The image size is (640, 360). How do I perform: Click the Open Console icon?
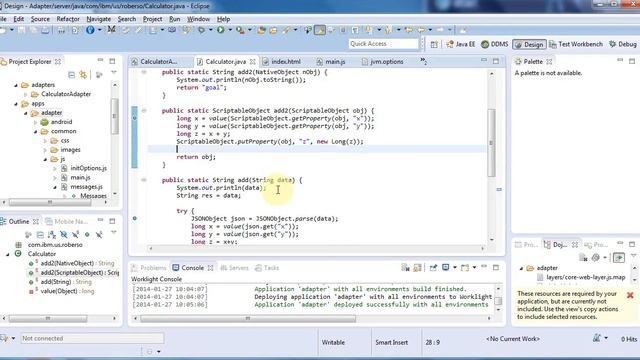(465, 268)
